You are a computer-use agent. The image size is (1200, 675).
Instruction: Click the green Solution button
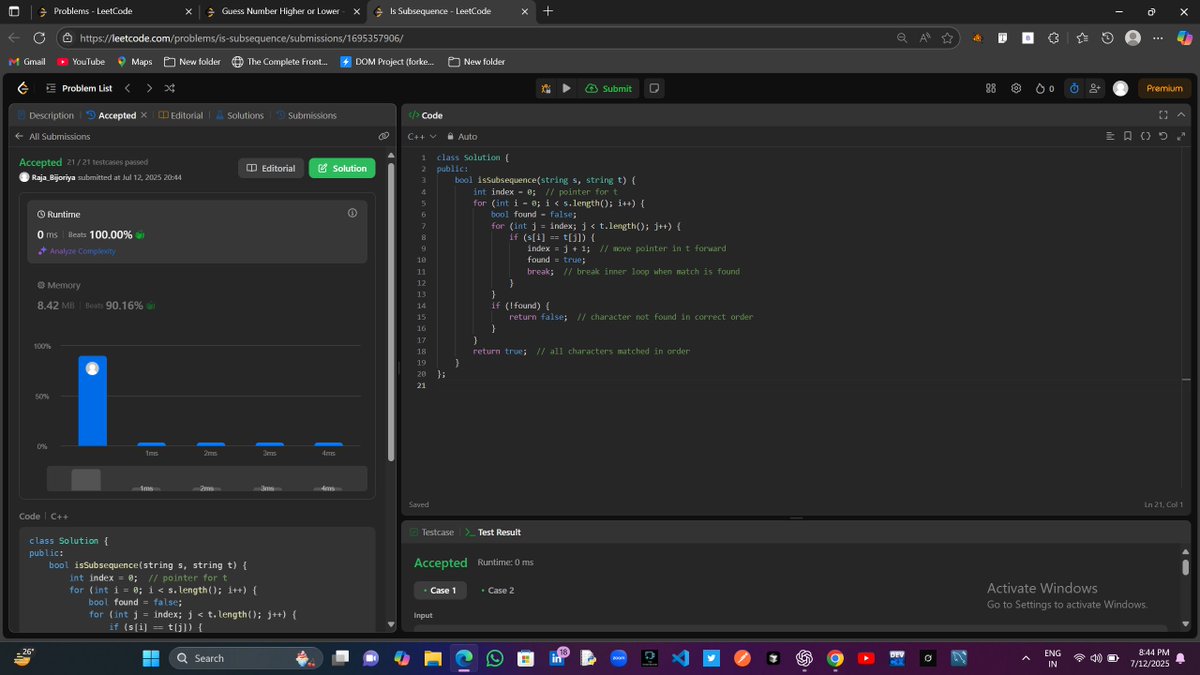tap(342, 168)
